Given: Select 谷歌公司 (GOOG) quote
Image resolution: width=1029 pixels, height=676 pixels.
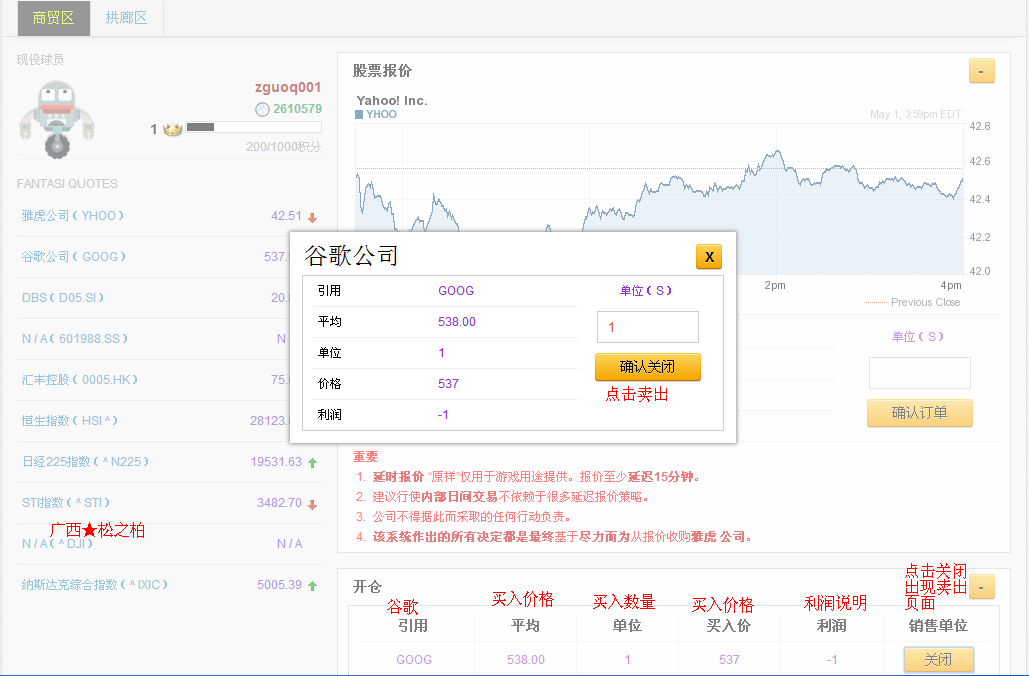Looking at the screenshot, I should 74,257.
